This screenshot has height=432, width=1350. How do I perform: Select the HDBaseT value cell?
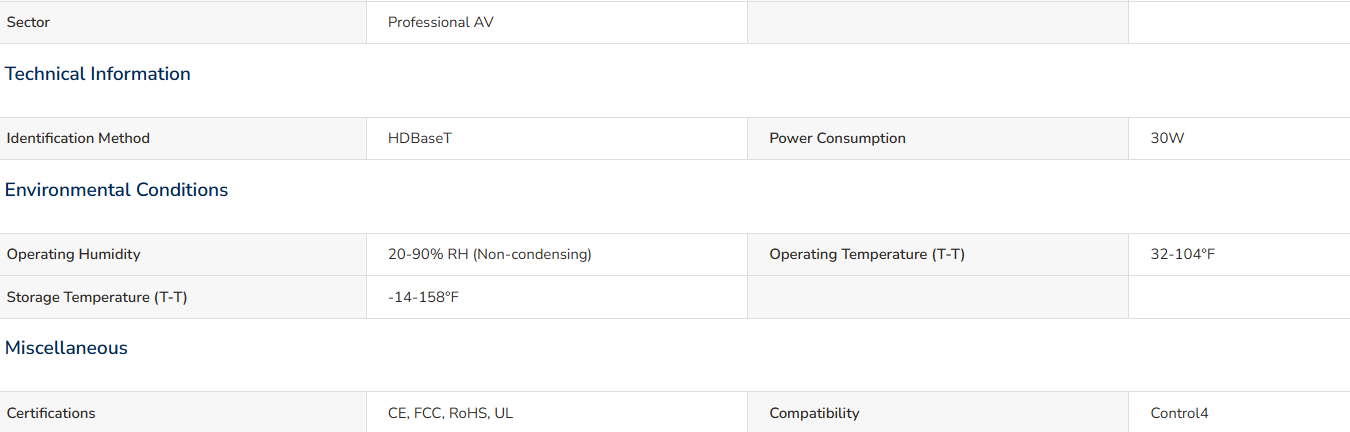557,138
